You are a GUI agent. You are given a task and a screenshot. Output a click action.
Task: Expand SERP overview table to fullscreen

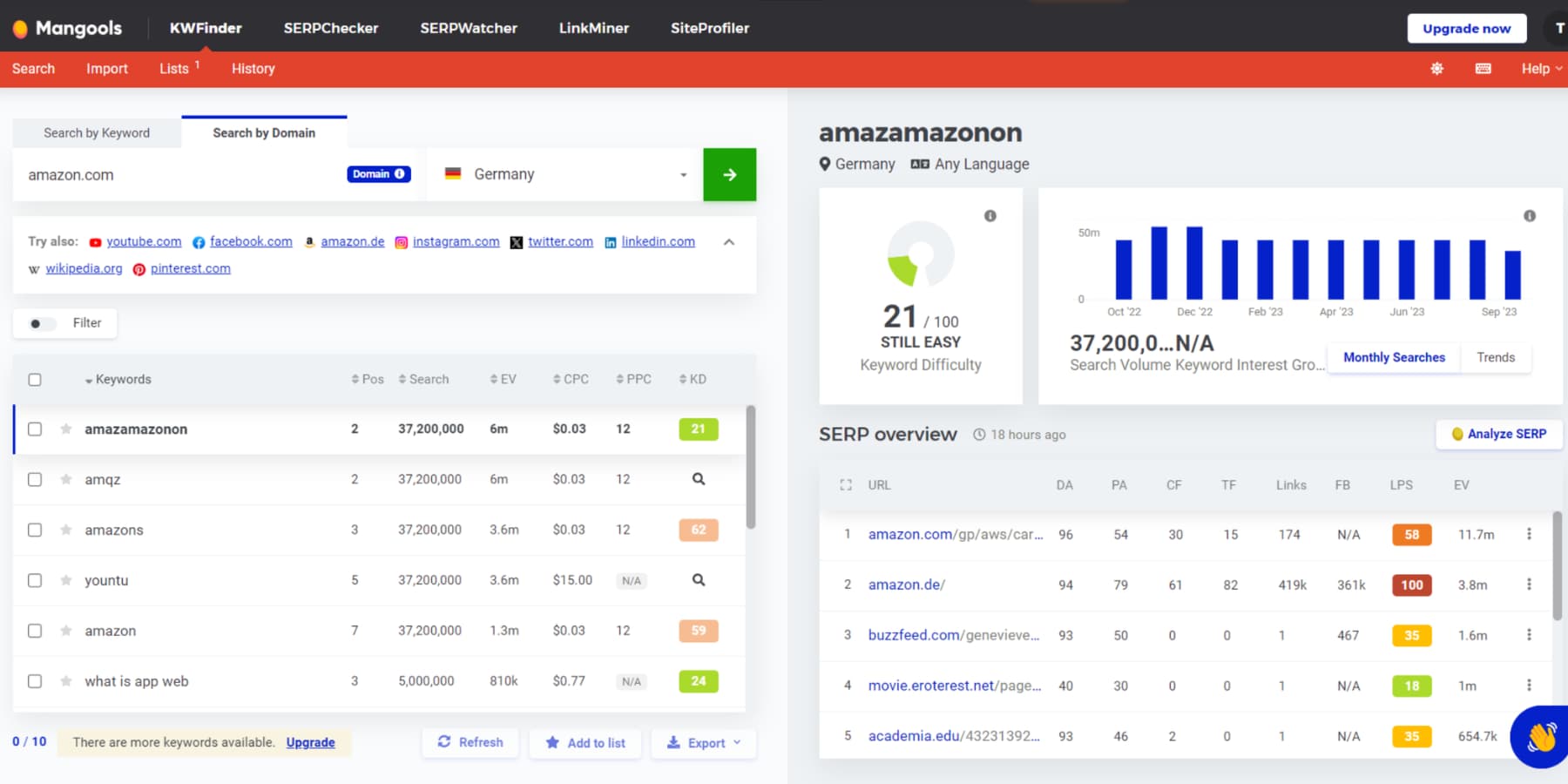(844, 485)
